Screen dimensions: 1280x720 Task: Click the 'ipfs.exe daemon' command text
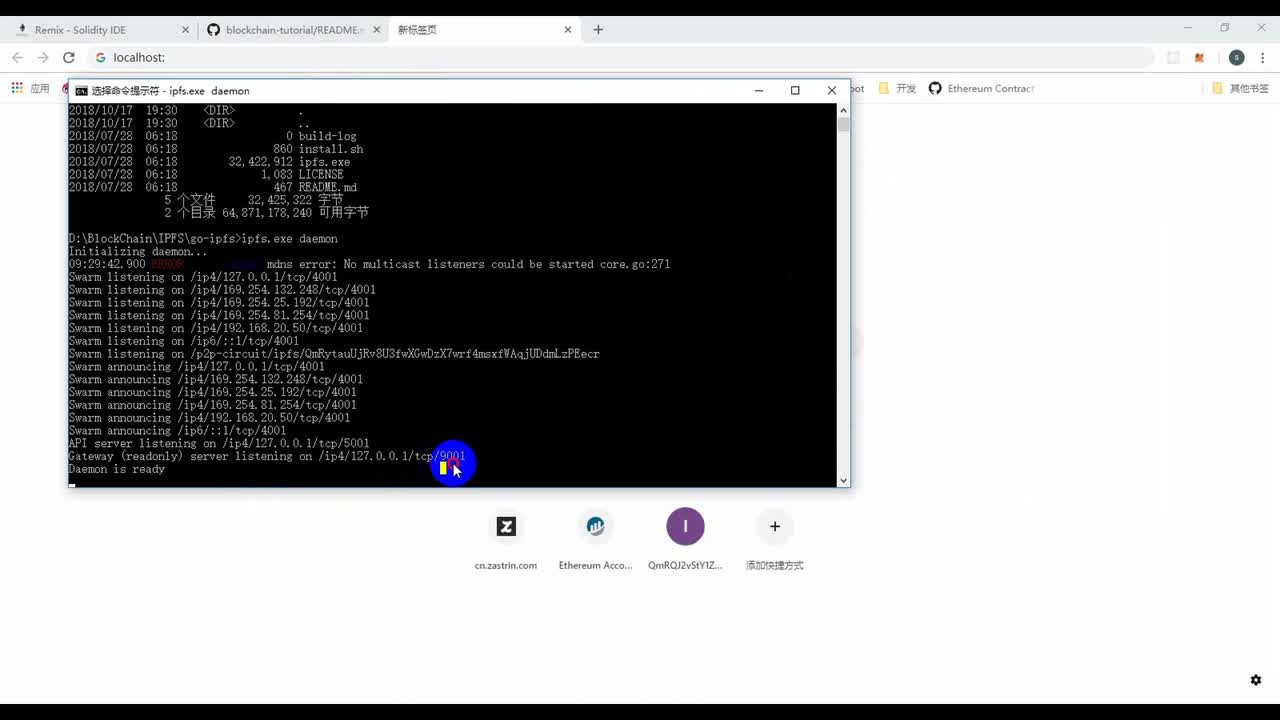pyautogui.click(x=290, y=239)
